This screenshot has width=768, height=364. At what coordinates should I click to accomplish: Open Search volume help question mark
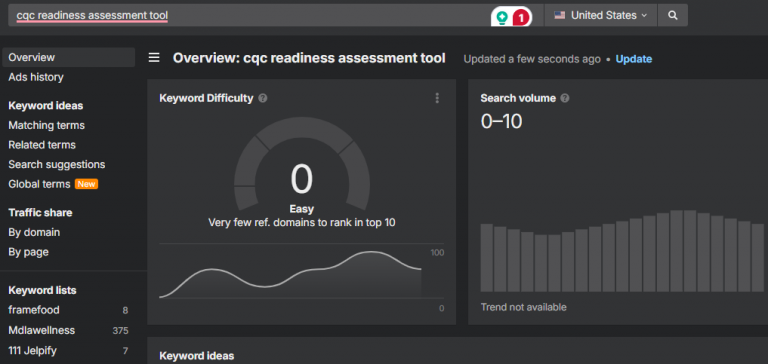coord(565,98)
